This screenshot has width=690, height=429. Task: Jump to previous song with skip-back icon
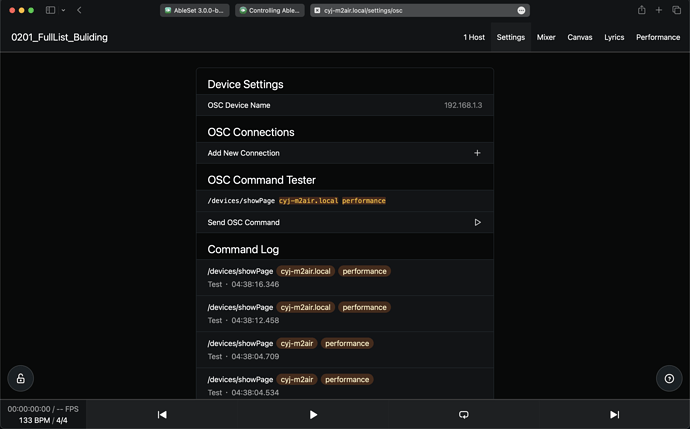162,415
